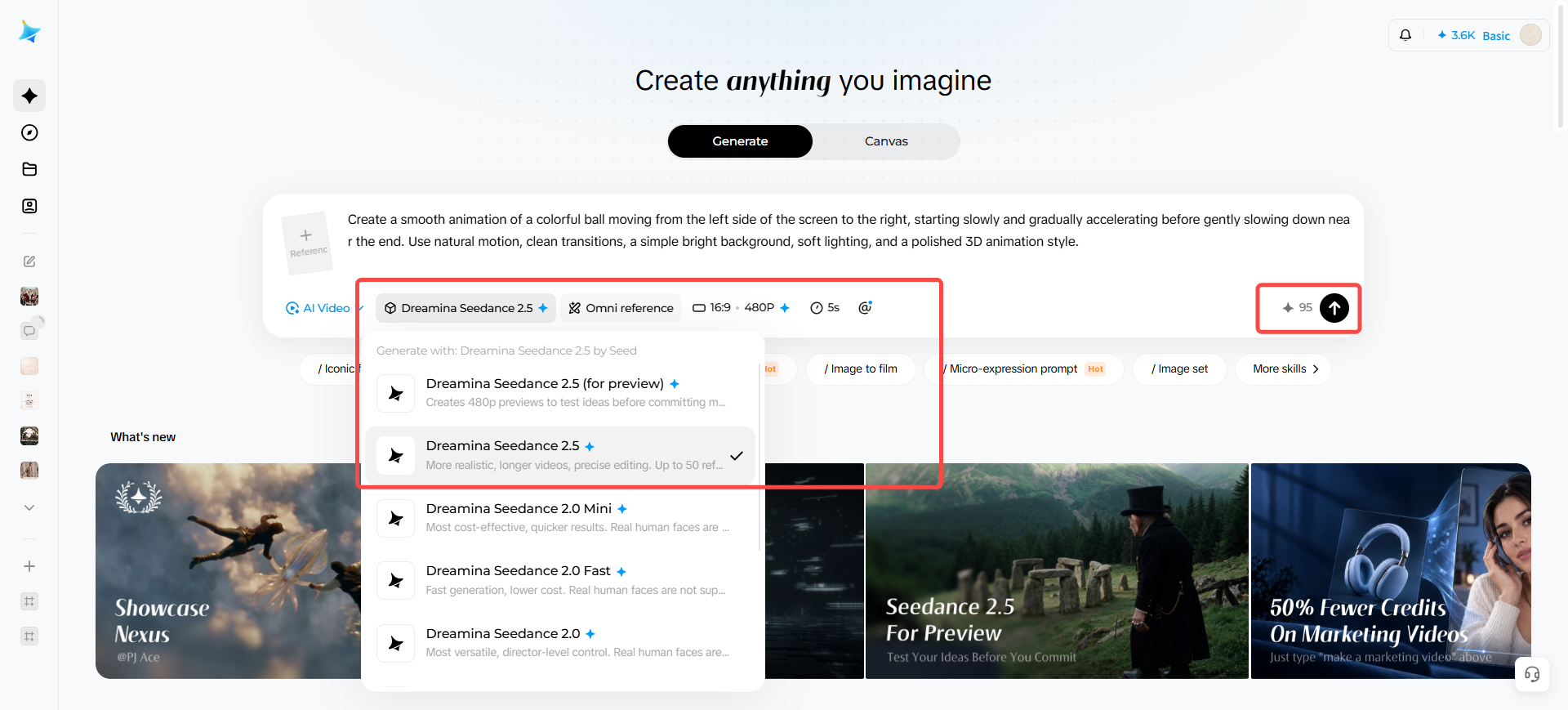Open the Seedance 2.5 For Preview card

(x=1057, y=571)
